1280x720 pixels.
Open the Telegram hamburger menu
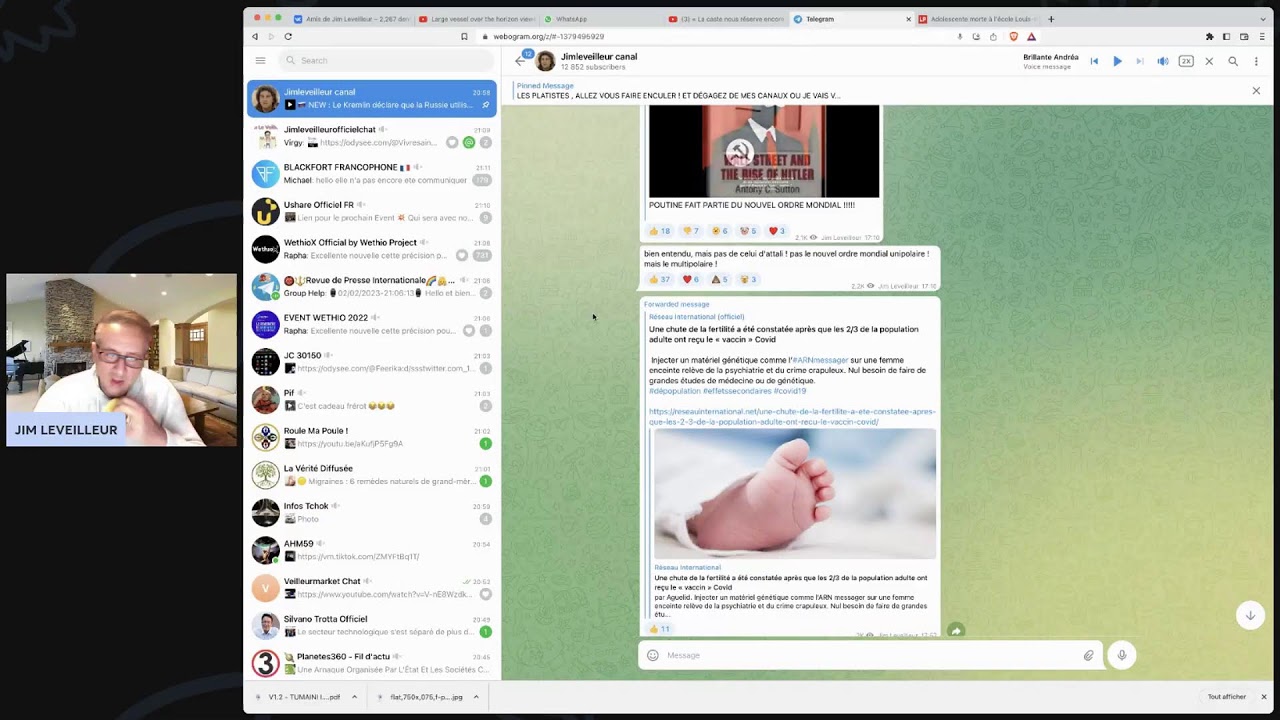coord(260,60)
